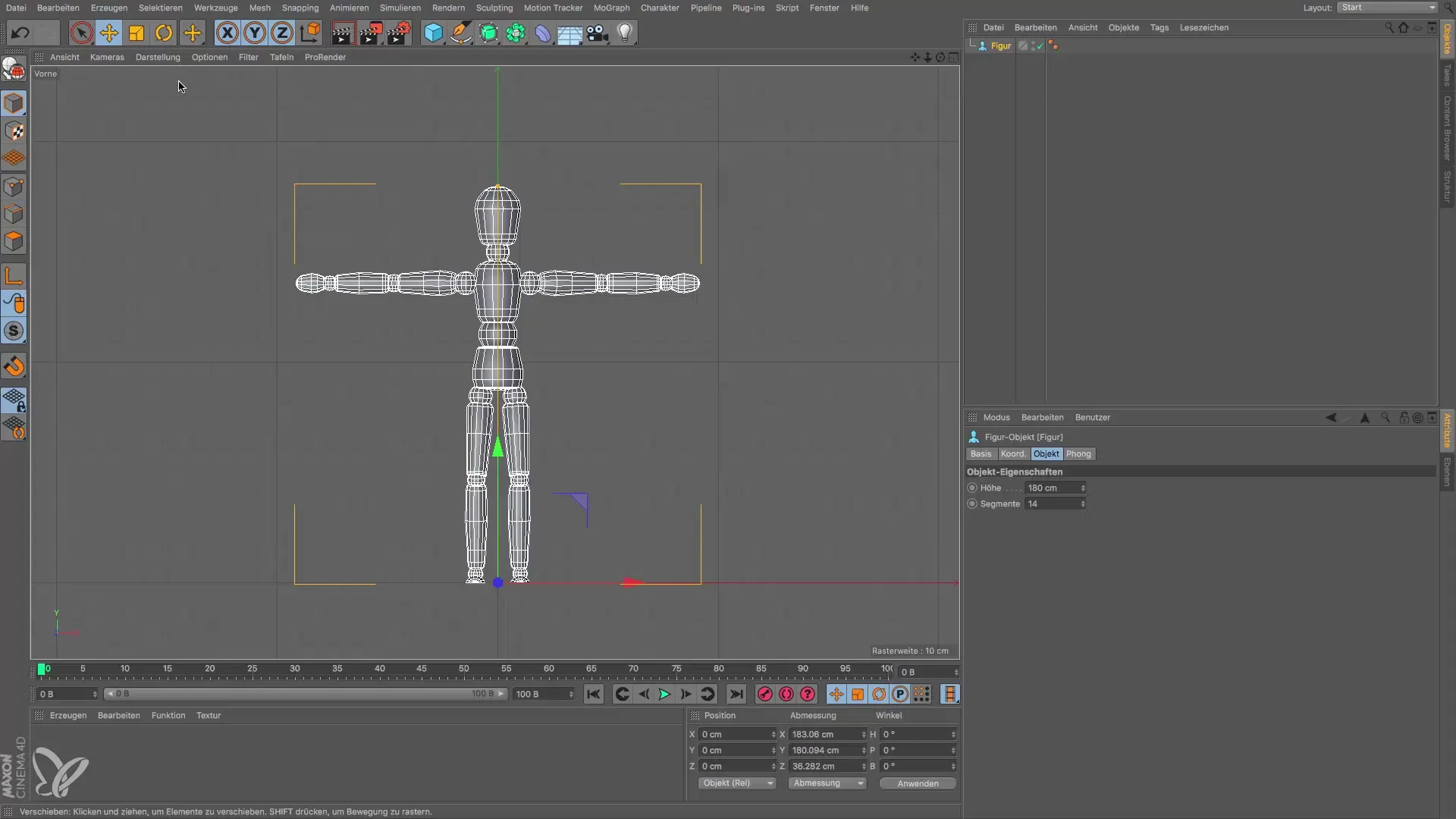Click Attribute Manager back arrow

[1331, 418]
